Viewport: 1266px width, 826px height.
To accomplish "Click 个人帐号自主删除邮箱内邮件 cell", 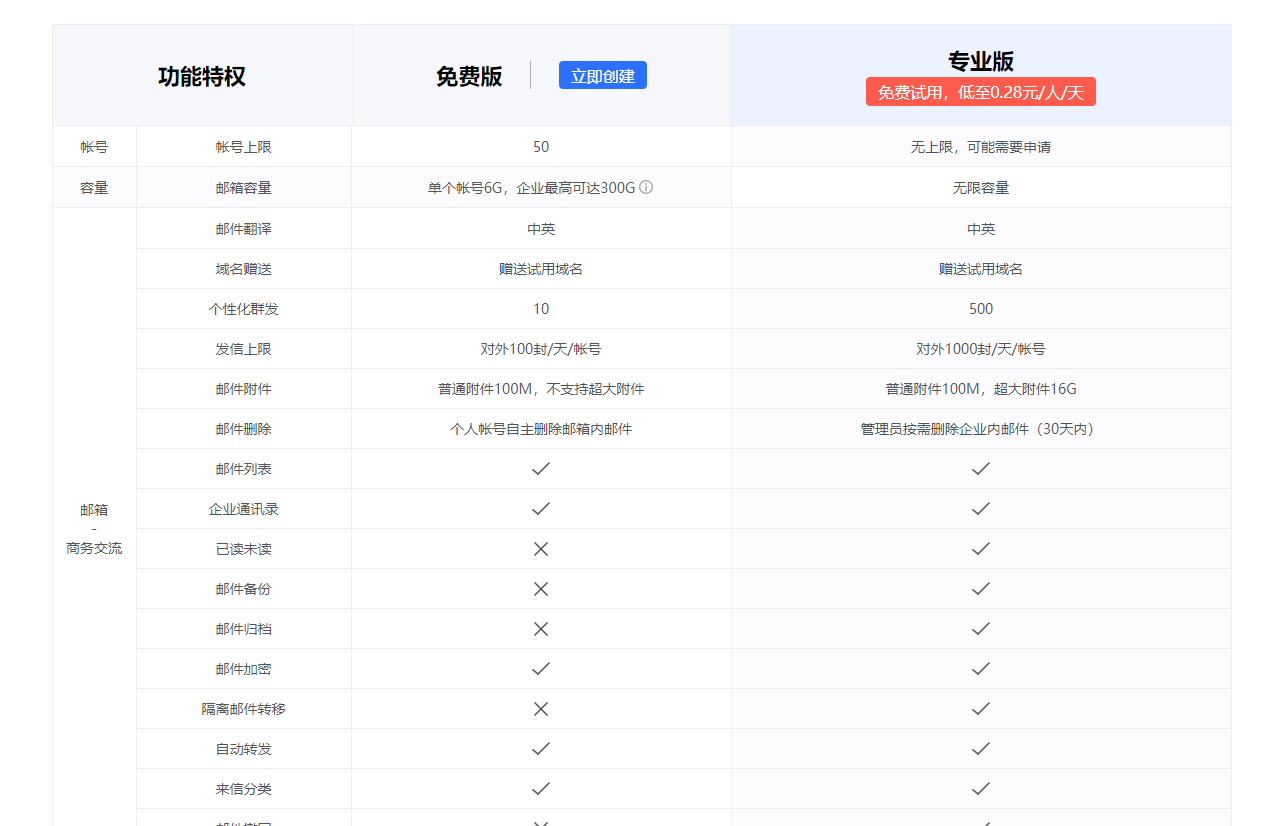I will tap(541, 429).
